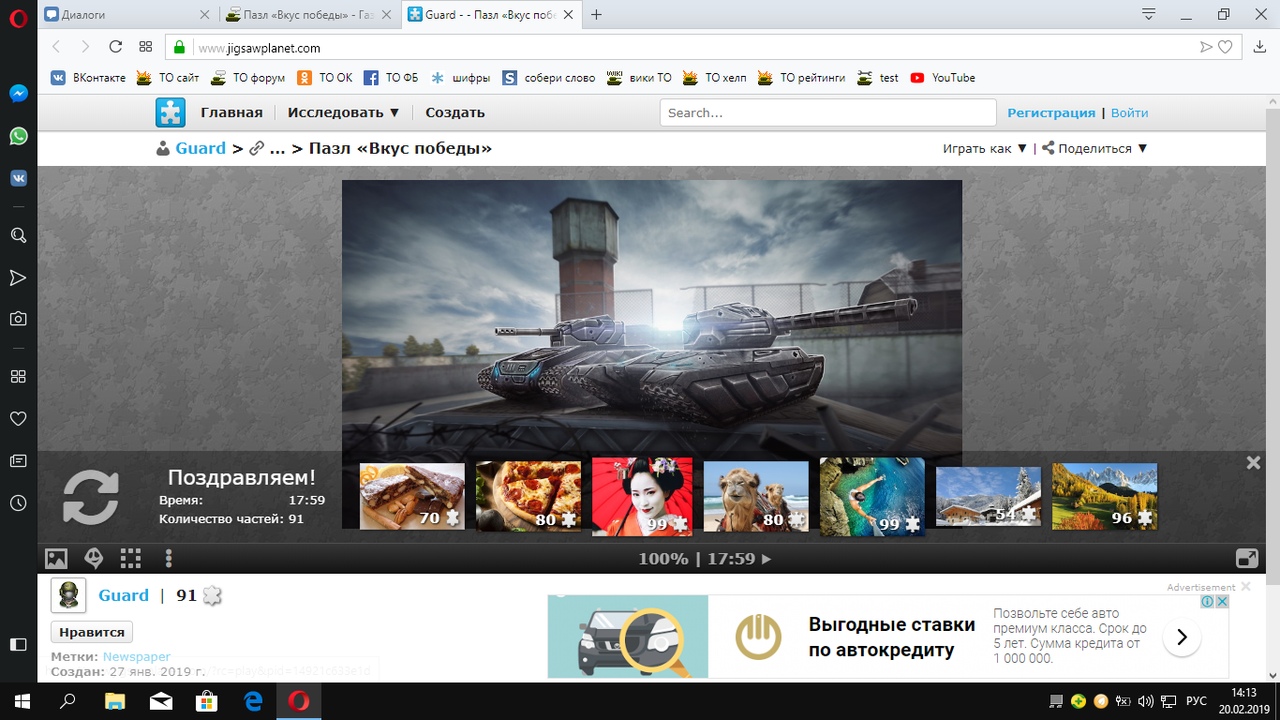Click the Регистрация link
The image size is (1280, 720).
[x=1051, y=113]
